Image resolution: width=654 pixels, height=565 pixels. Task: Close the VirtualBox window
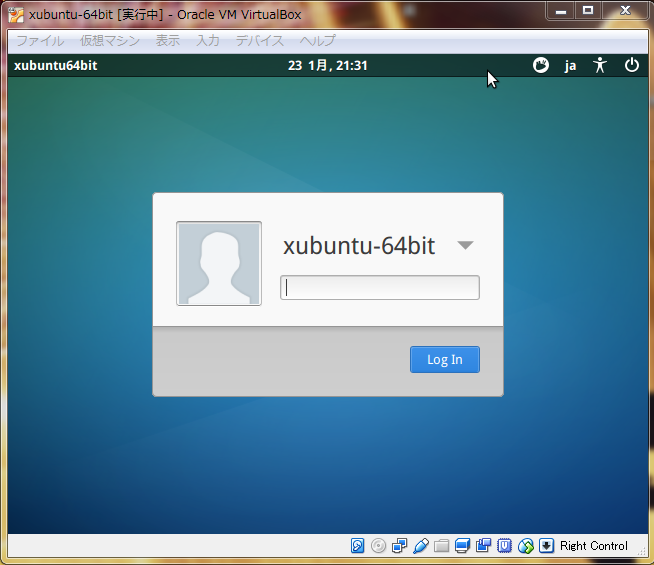[x=625, y=11]
